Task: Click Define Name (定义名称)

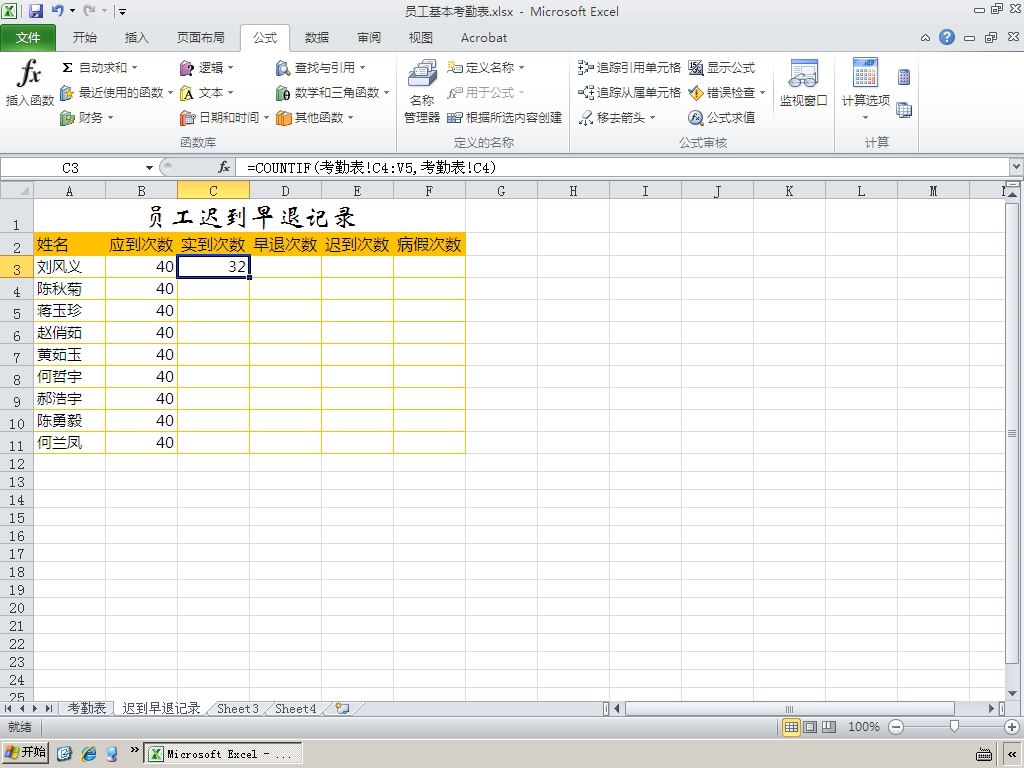Action: coord(485,68)
